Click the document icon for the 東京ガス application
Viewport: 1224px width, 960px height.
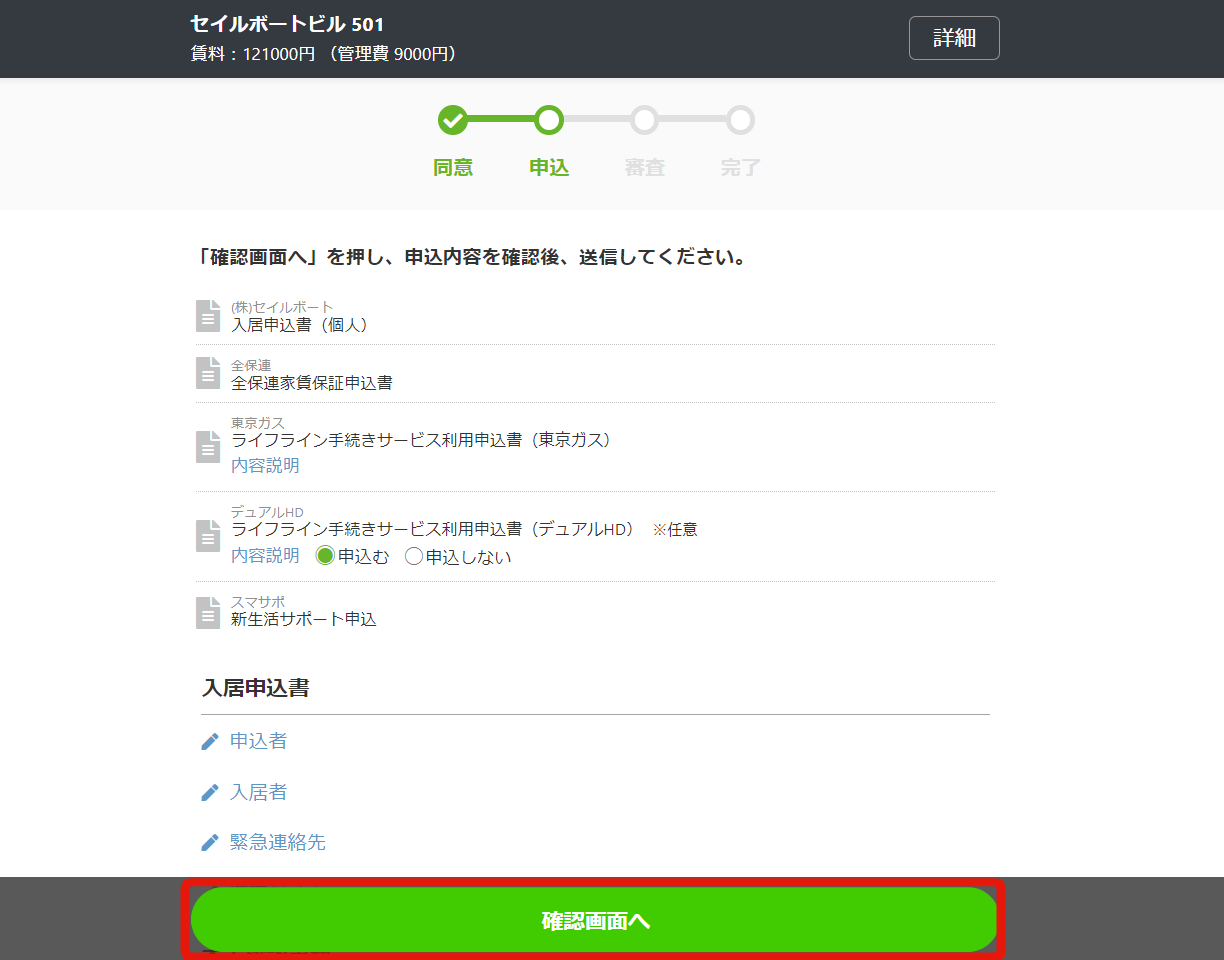(208, 446)
